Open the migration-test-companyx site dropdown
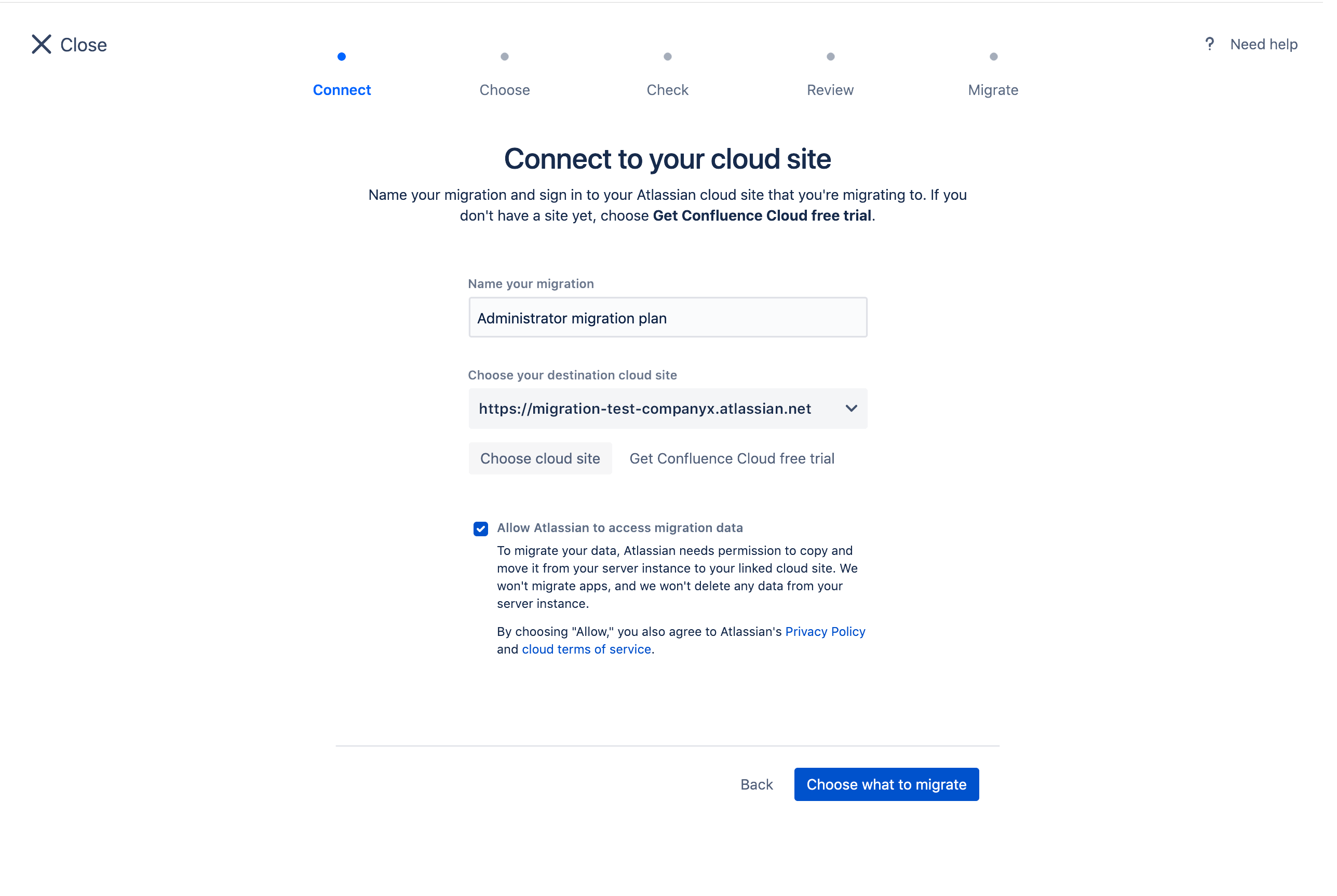The width and height of the screenshot is (1337, 896). coord(644,409)
